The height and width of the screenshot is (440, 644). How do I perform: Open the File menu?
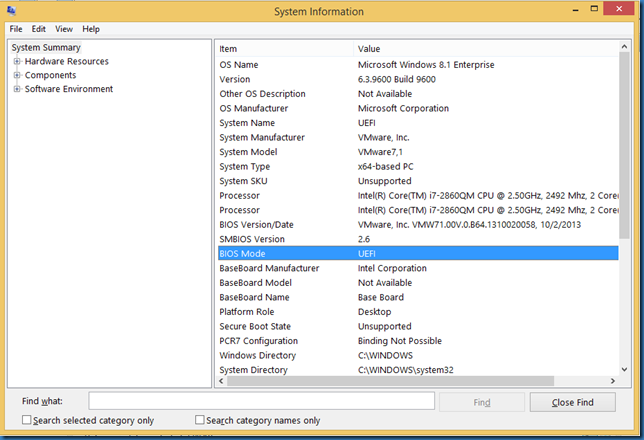pos(16,29)
